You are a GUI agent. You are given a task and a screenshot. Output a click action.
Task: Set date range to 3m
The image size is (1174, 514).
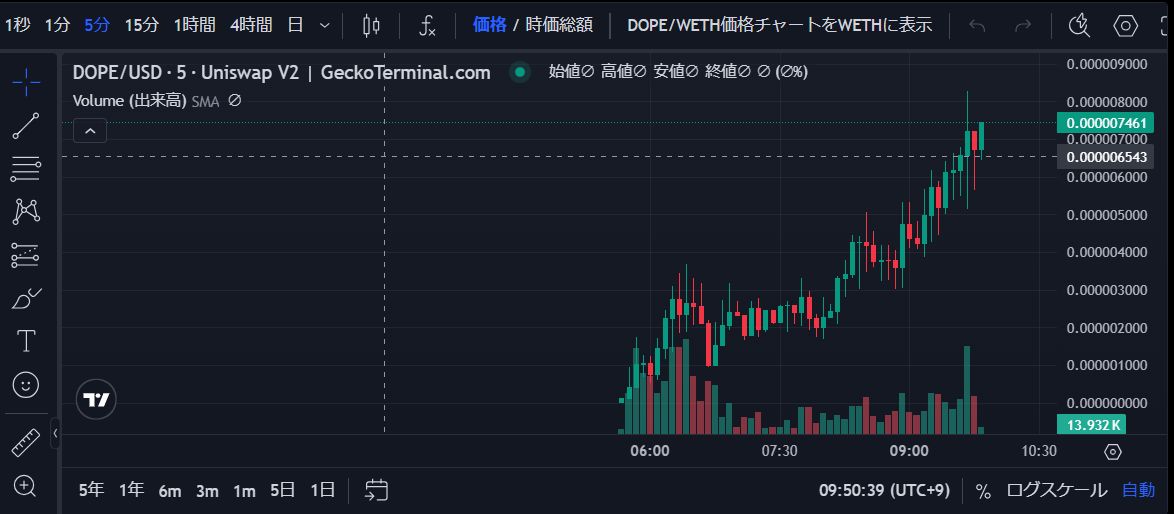[207, 491]
